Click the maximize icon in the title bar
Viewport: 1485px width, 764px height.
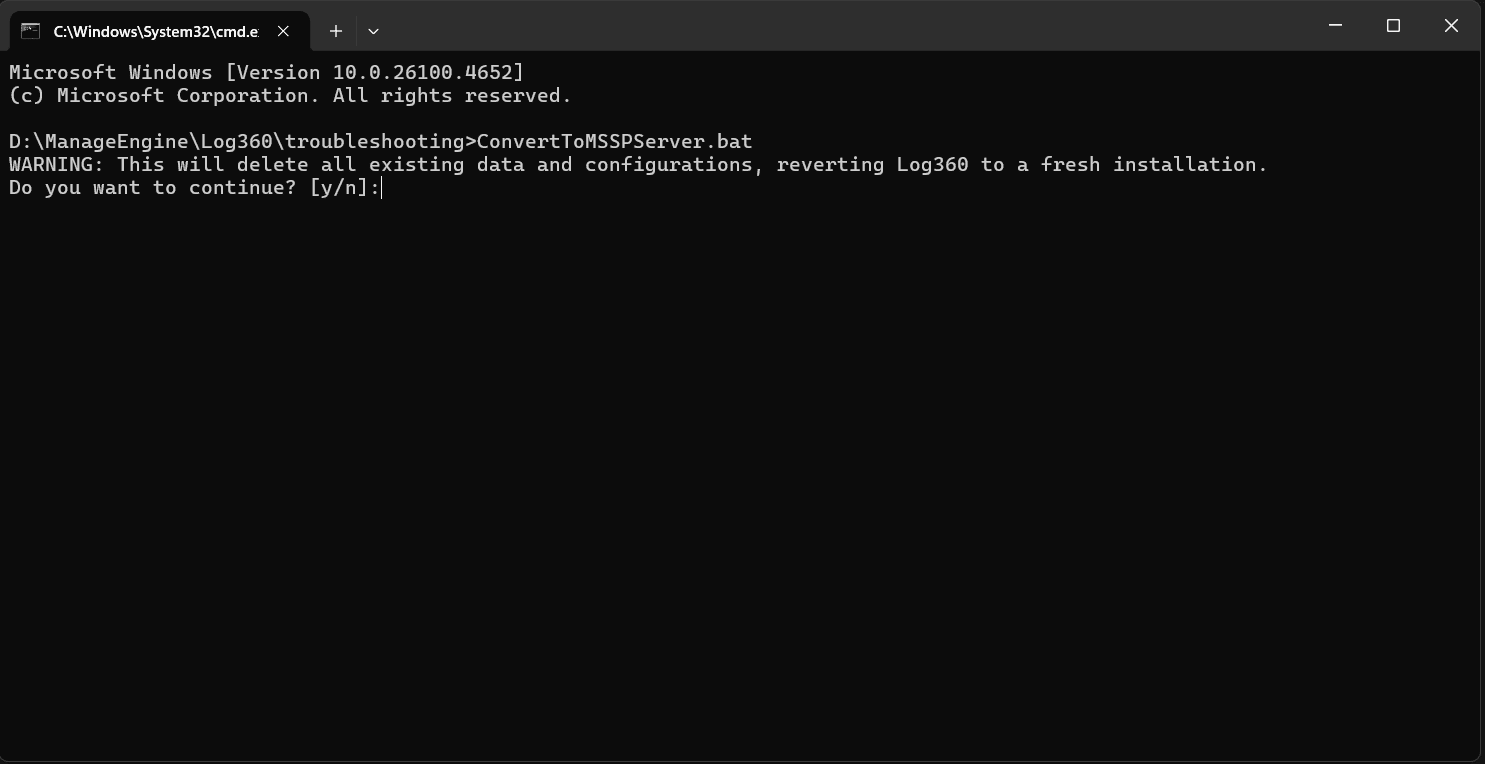(x=1393, y=26)
